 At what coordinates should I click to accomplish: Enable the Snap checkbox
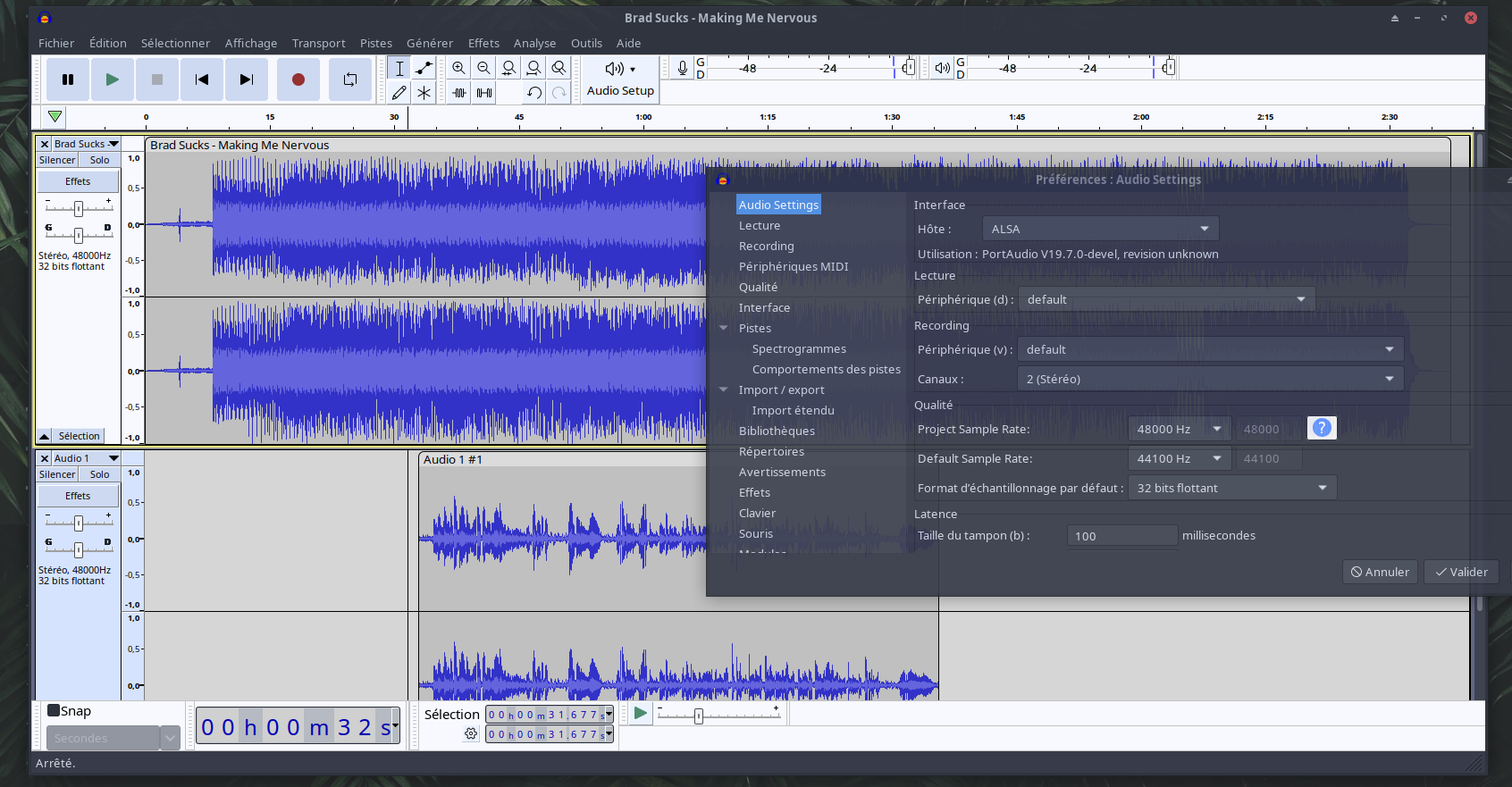[54, 711]
